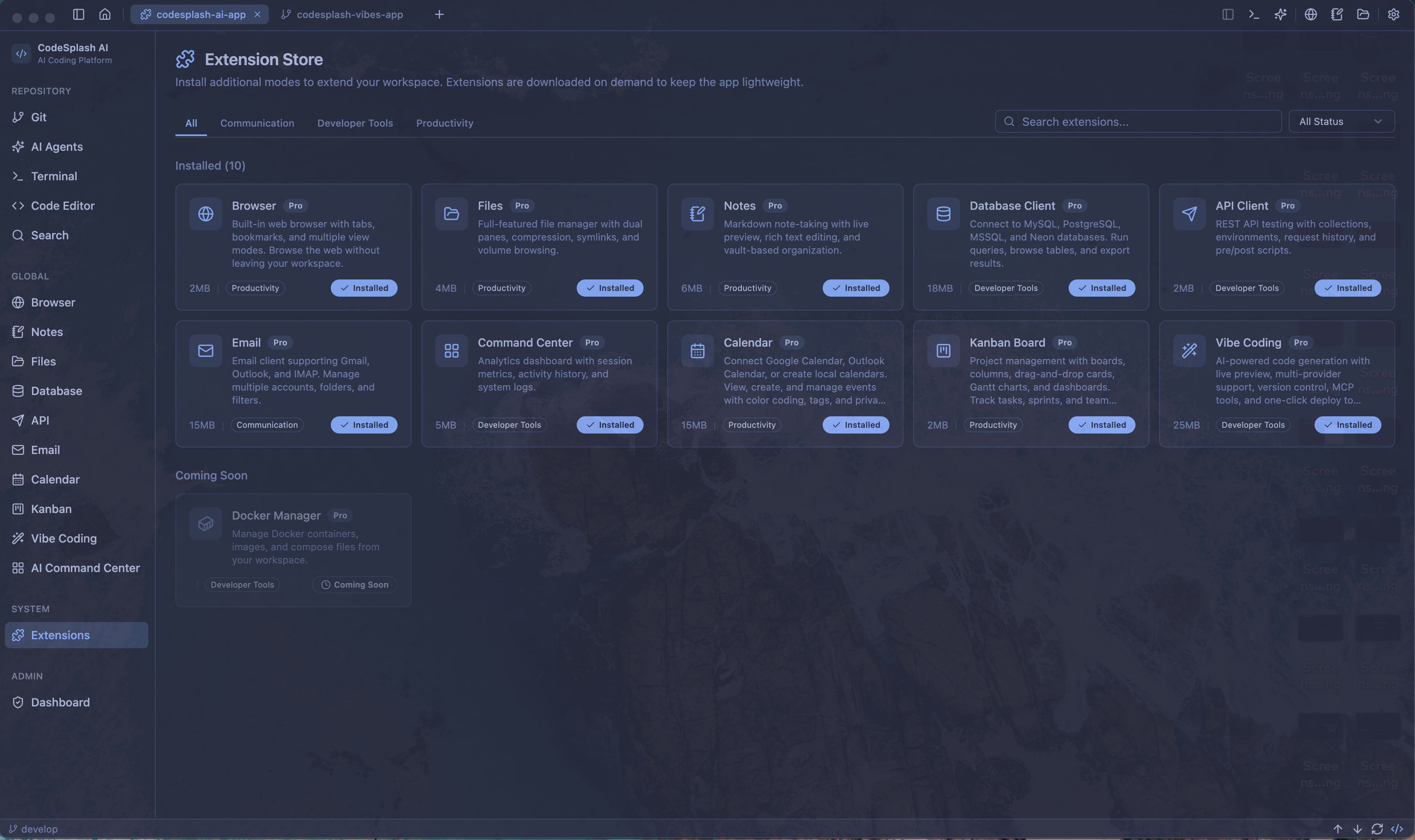Open the All Status dropdown
Viewport: 1415px width, 840px height.
[x=1341, y=121]
